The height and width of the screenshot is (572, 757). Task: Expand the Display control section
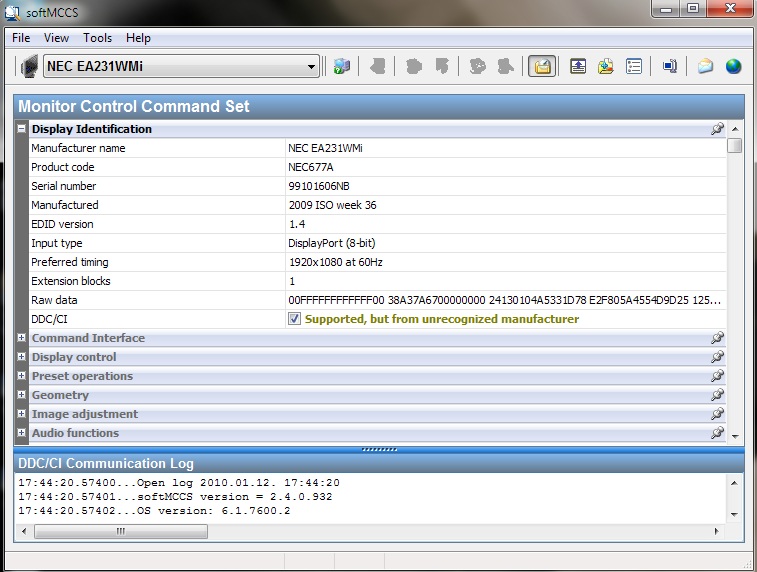(x=21, y=357)
